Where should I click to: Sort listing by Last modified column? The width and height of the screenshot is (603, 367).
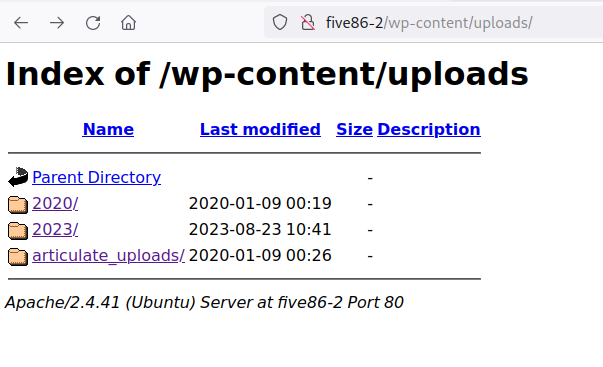(x=260, y=129)
